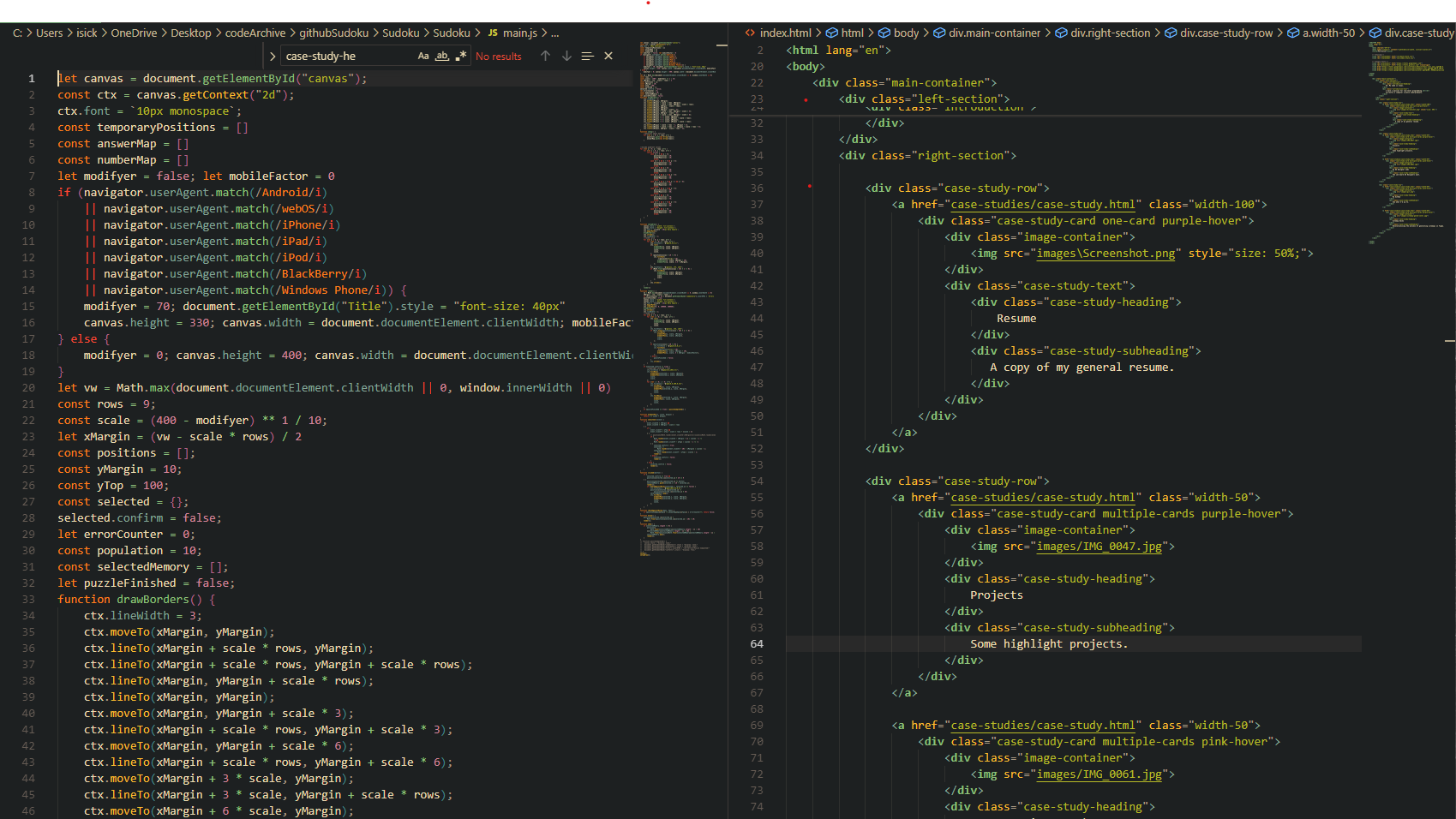Place cursor on 'function drawBorders() {' line
The height and width of the screenshot is (819, 1456).
tap(136, 599)
